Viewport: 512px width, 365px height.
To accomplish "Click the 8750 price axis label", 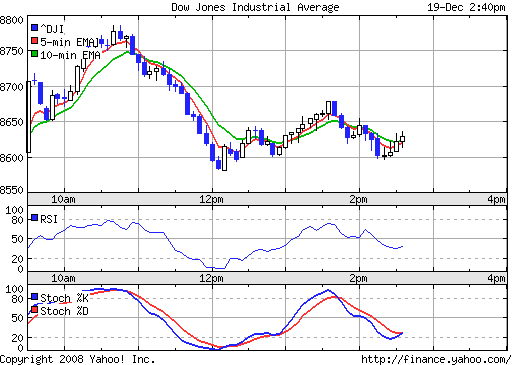I will (12, 51).
